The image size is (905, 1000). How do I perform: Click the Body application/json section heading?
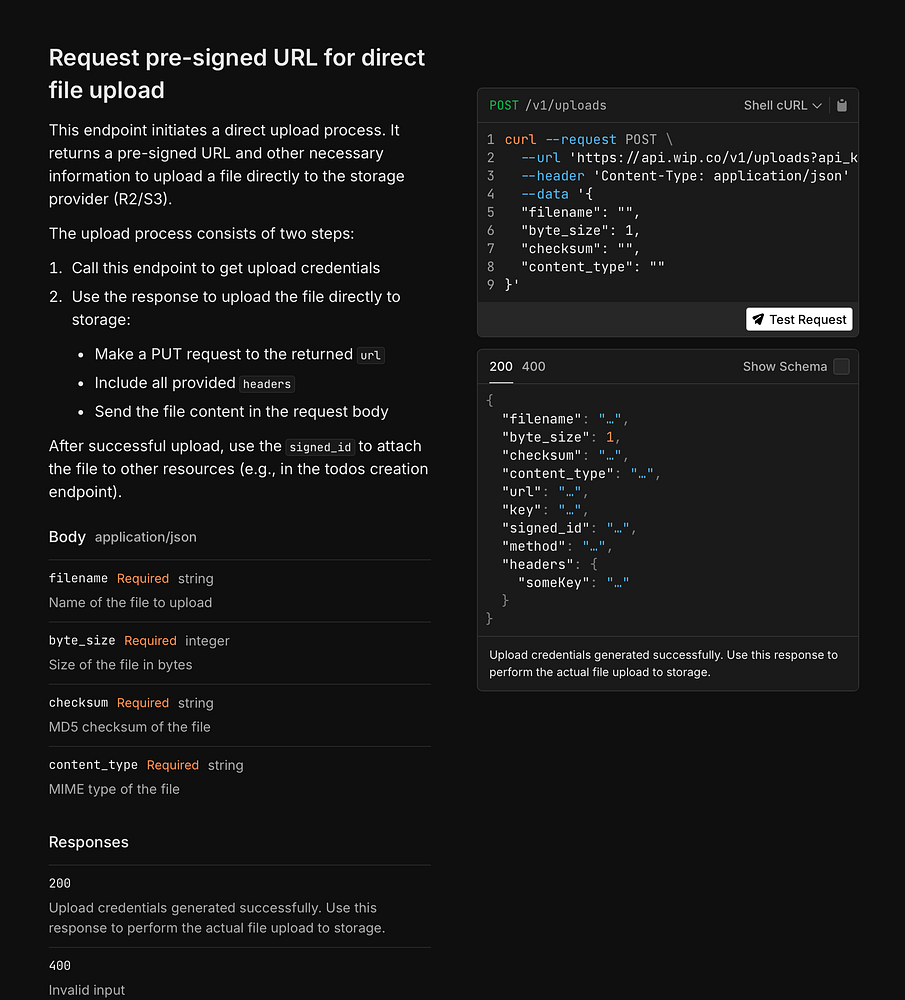click(x=122, y=537)
